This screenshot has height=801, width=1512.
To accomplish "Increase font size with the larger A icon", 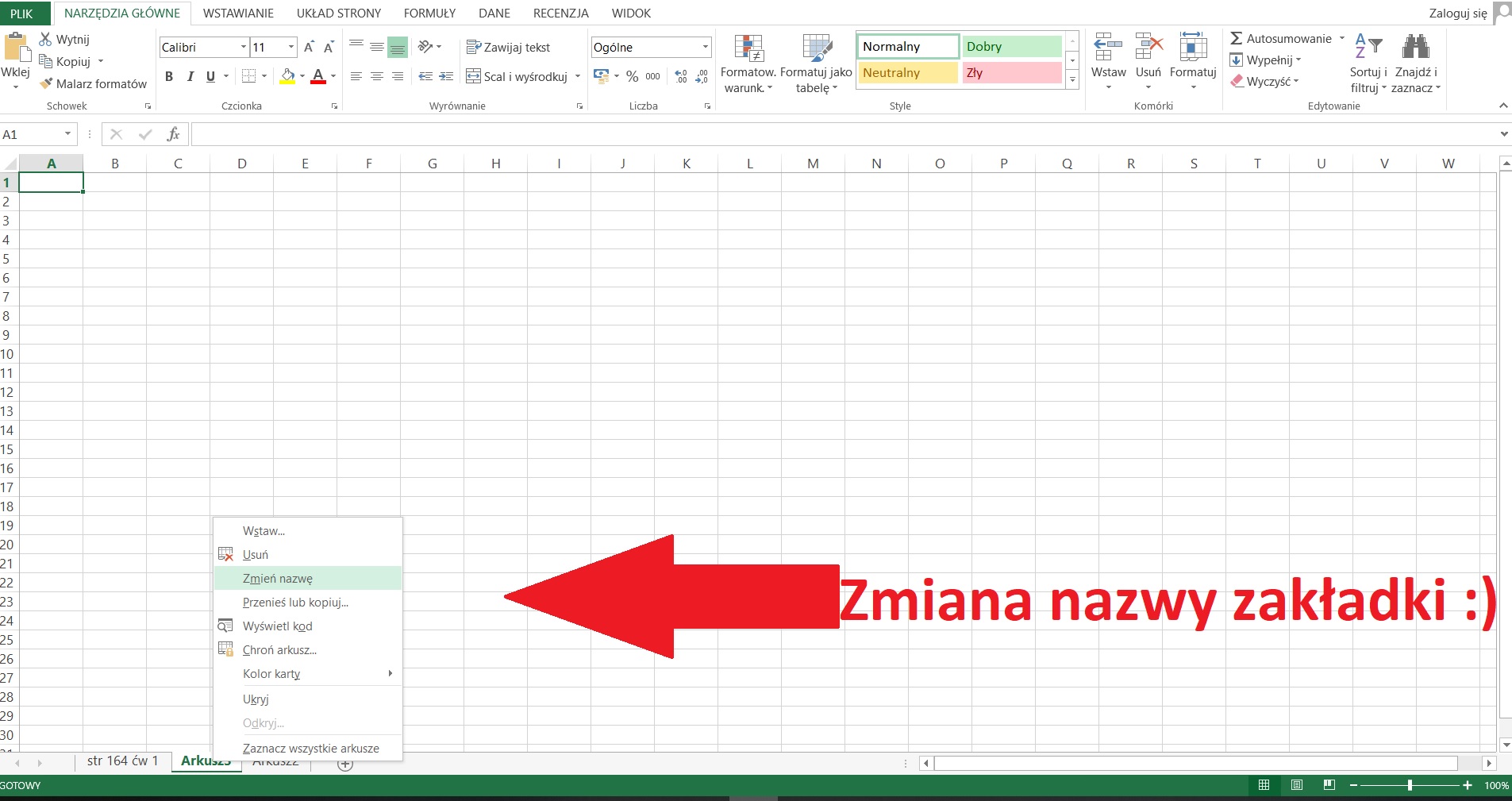I will tap(309, 47).
